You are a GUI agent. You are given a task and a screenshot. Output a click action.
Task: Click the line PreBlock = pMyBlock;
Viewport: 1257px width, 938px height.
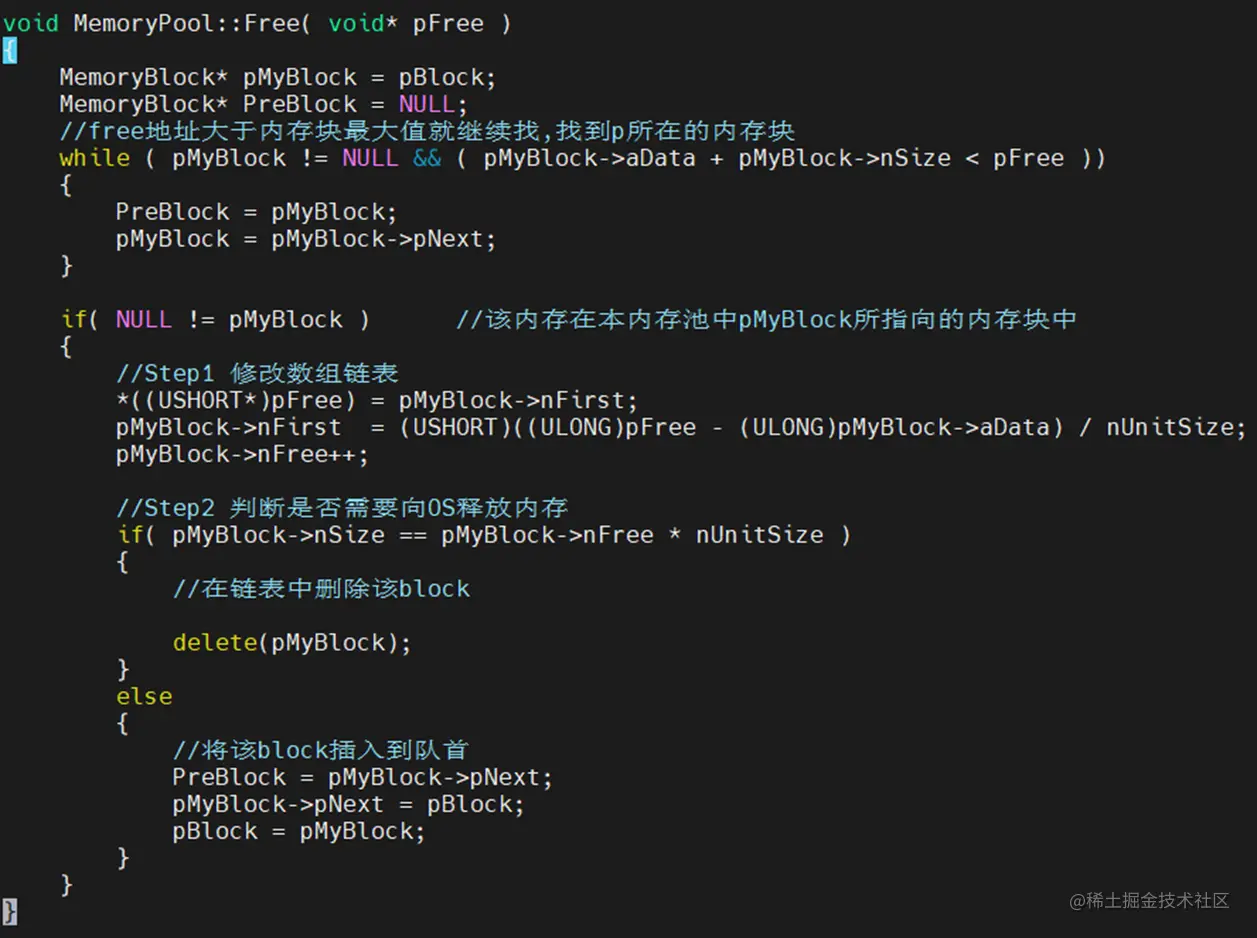[x=256, y=212]
